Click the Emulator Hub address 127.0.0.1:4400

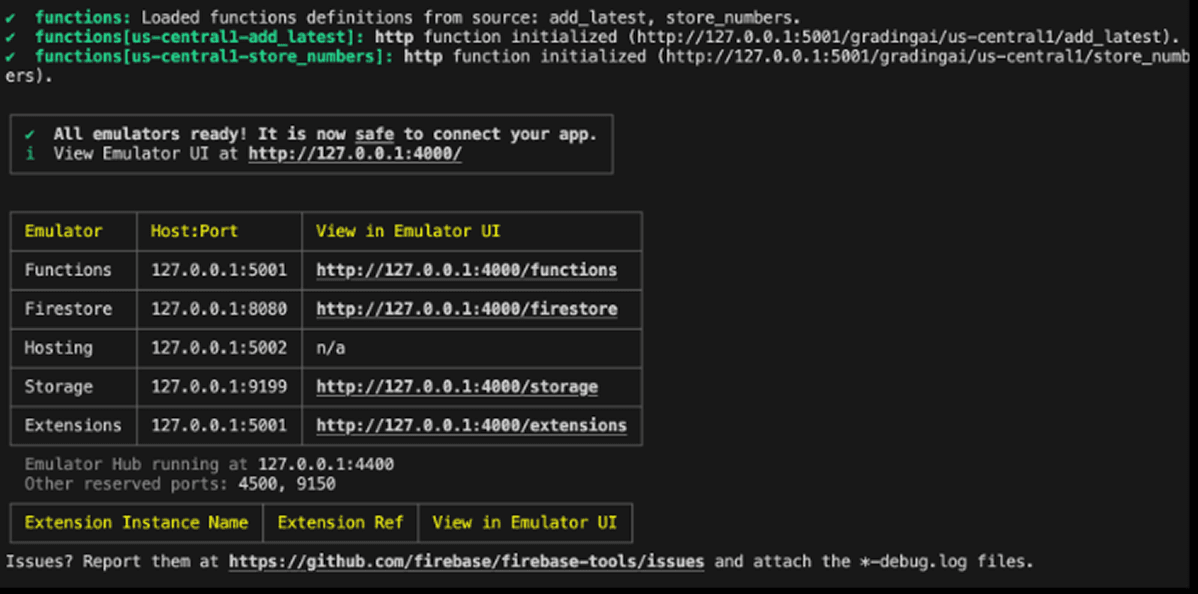point(326,464)
